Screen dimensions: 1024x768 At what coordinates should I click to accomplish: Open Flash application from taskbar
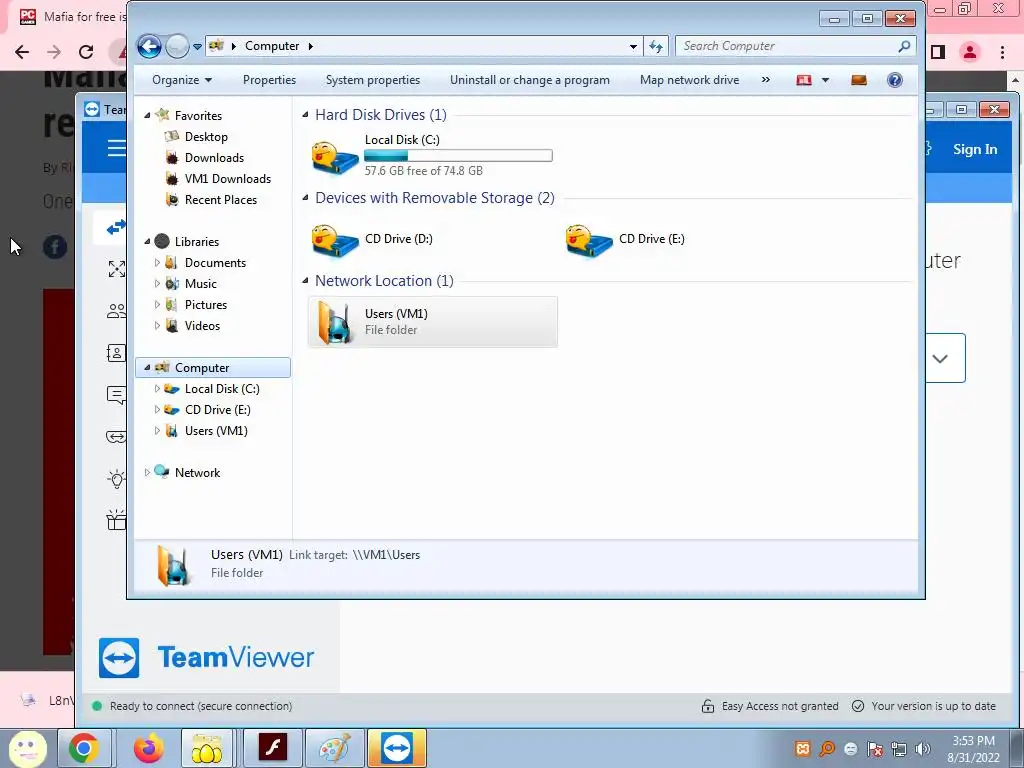click(x=272, y=748)
